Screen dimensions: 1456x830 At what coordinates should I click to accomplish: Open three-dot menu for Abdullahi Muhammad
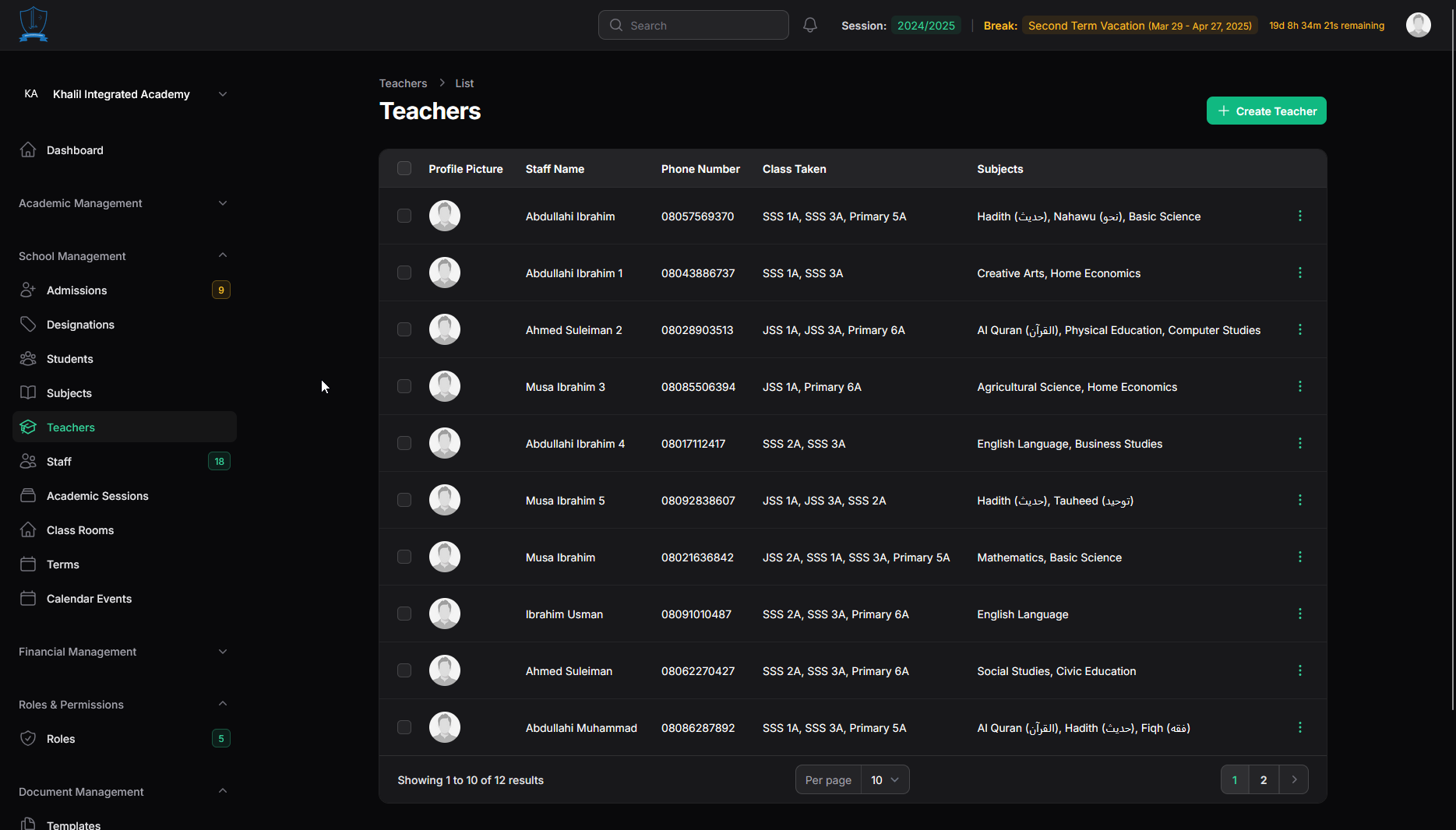(1299, 727)
